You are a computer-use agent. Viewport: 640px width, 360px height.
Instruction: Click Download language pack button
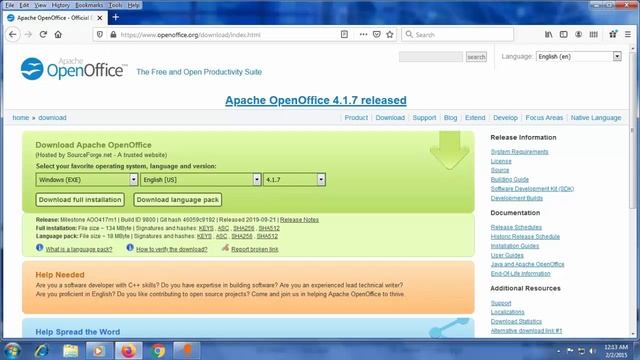click(178, 200)
